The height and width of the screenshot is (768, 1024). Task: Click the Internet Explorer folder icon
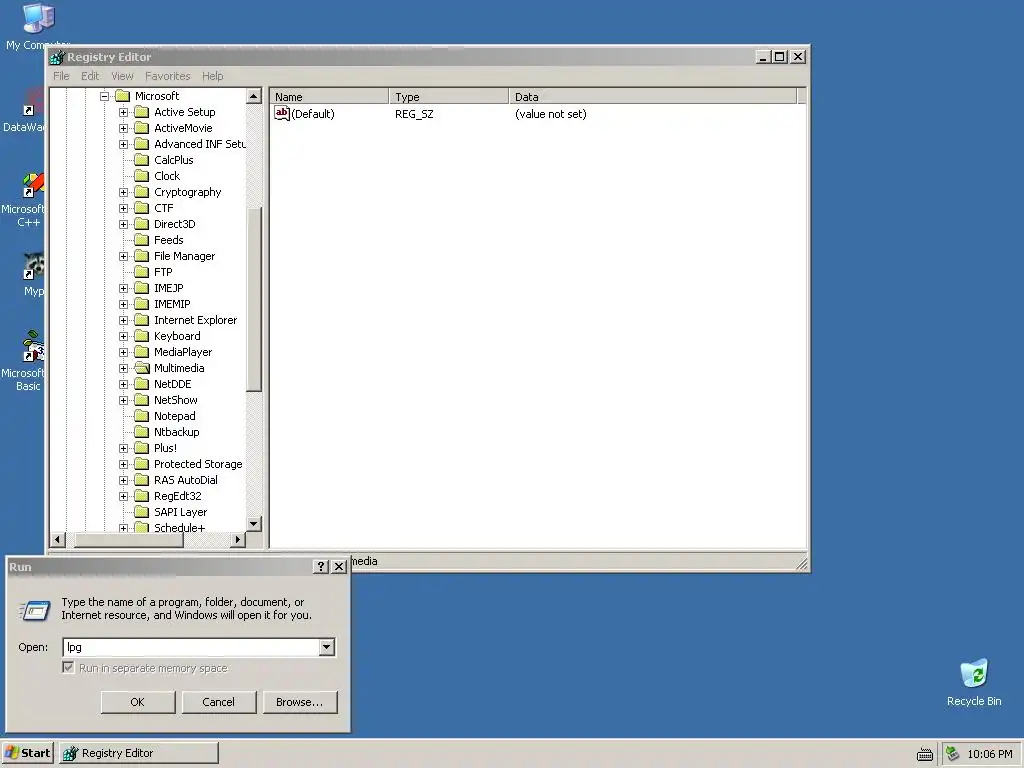pyautogui.click(x=142, y=320)
